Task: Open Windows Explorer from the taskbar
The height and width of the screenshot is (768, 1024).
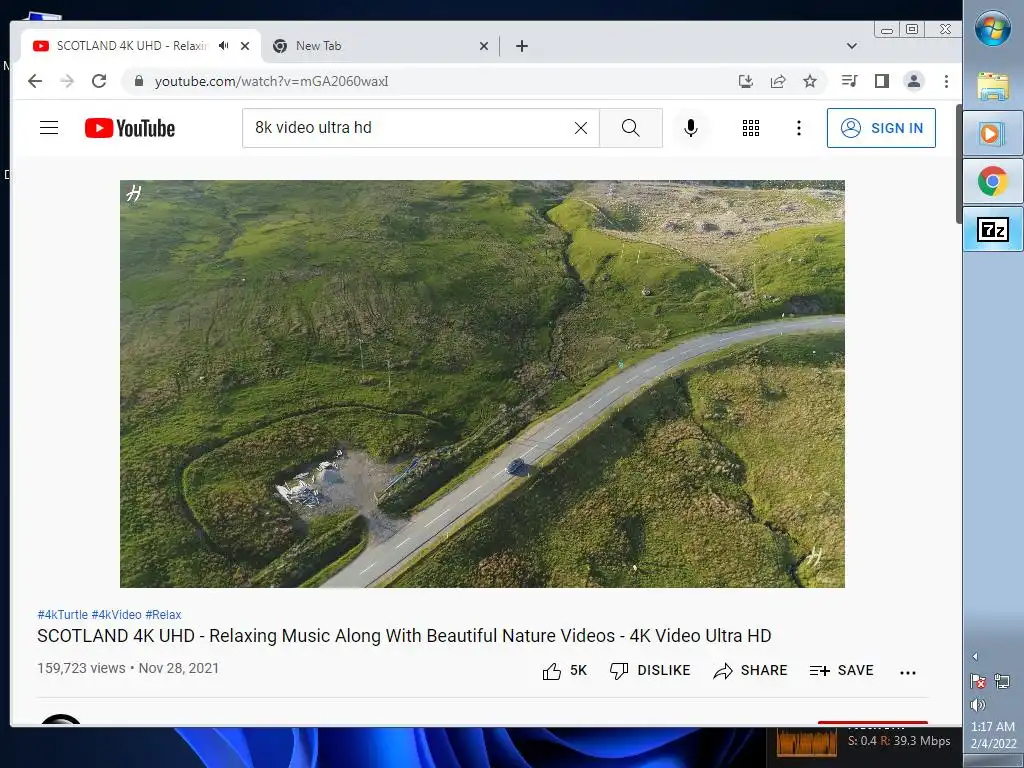Action: click(993, 86)
